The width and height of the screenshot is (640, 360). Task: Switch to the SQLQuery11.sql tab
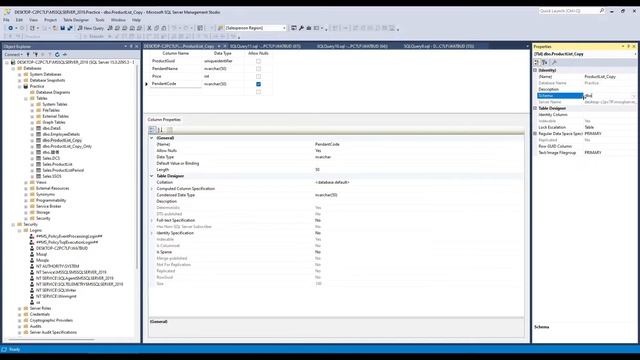[x=265, y=47]
